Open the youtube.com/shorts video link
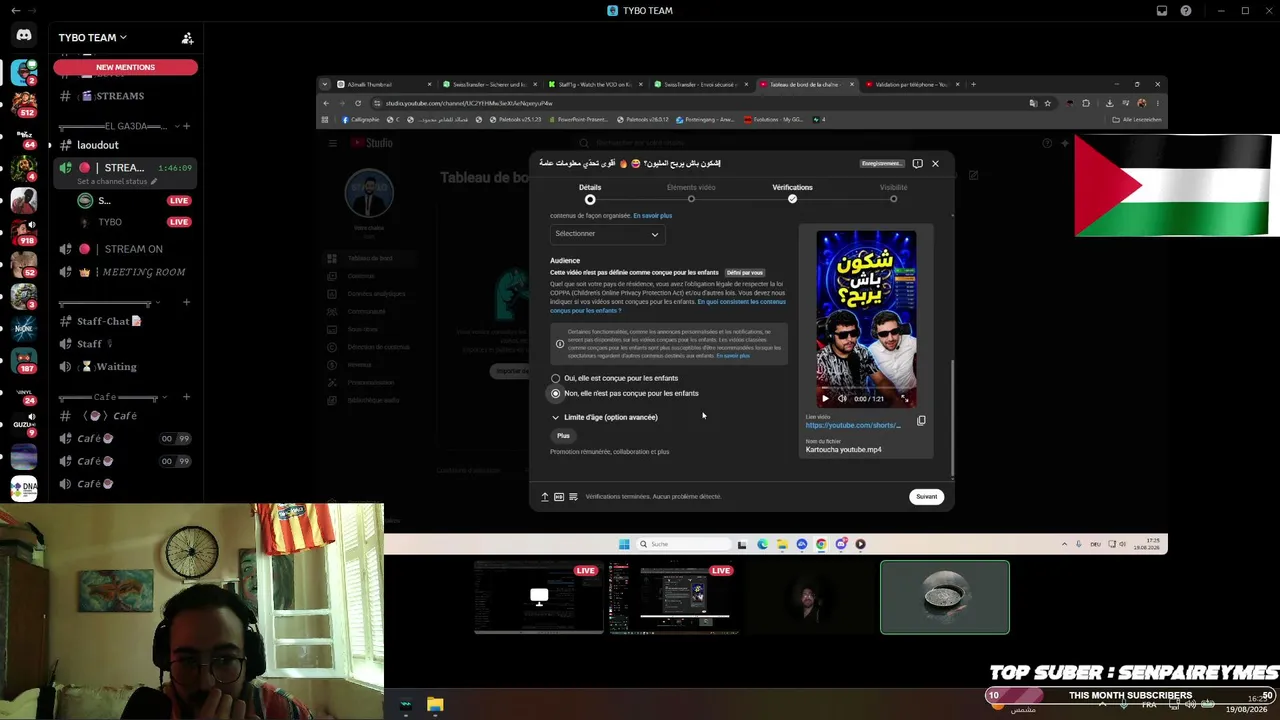The image size is (1280, 720). pyautogui.click(x=853, y=425)
